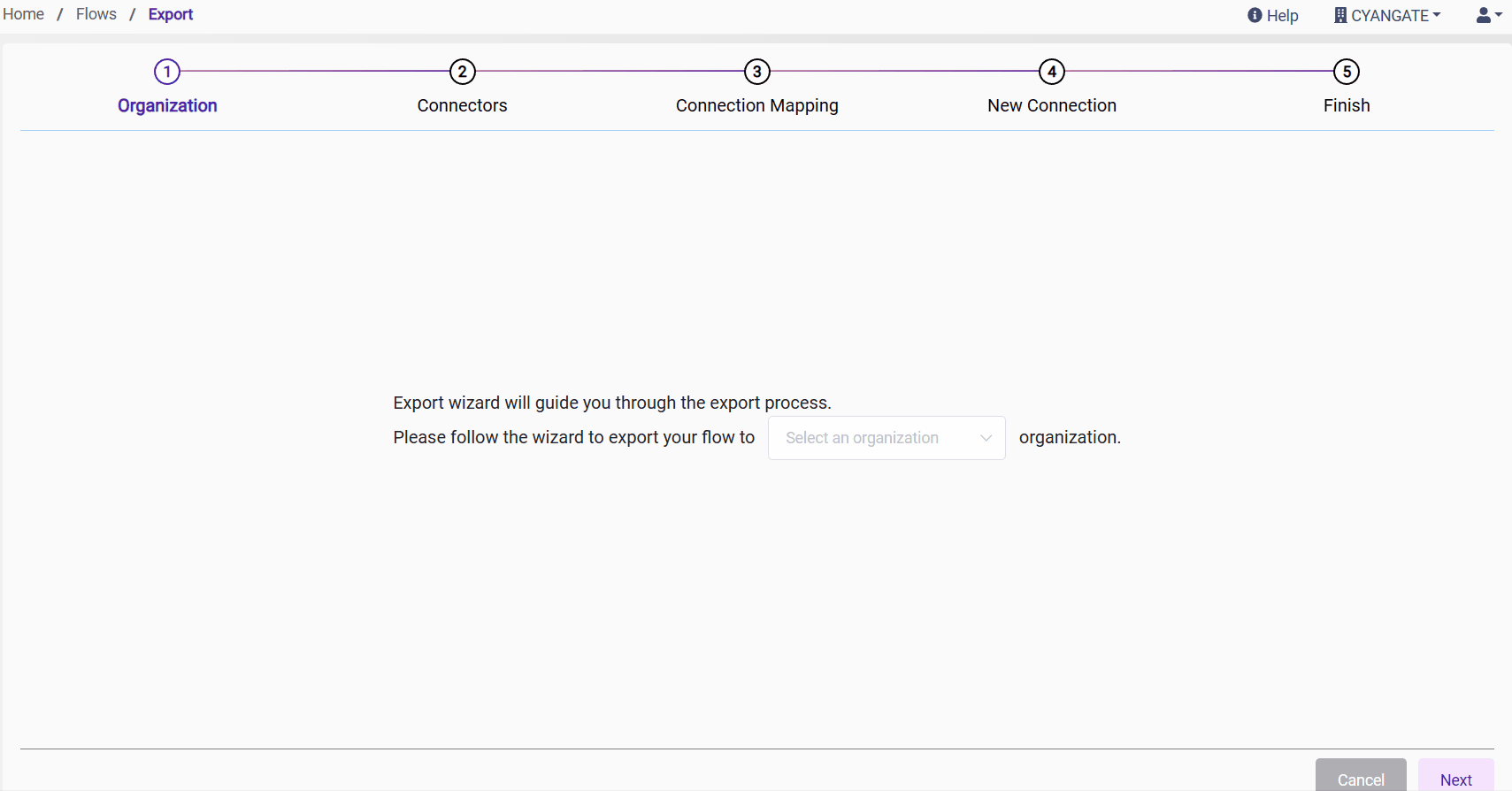Click step 2 Connectors circle icon

pyautogui.click(x=462, y=72)
